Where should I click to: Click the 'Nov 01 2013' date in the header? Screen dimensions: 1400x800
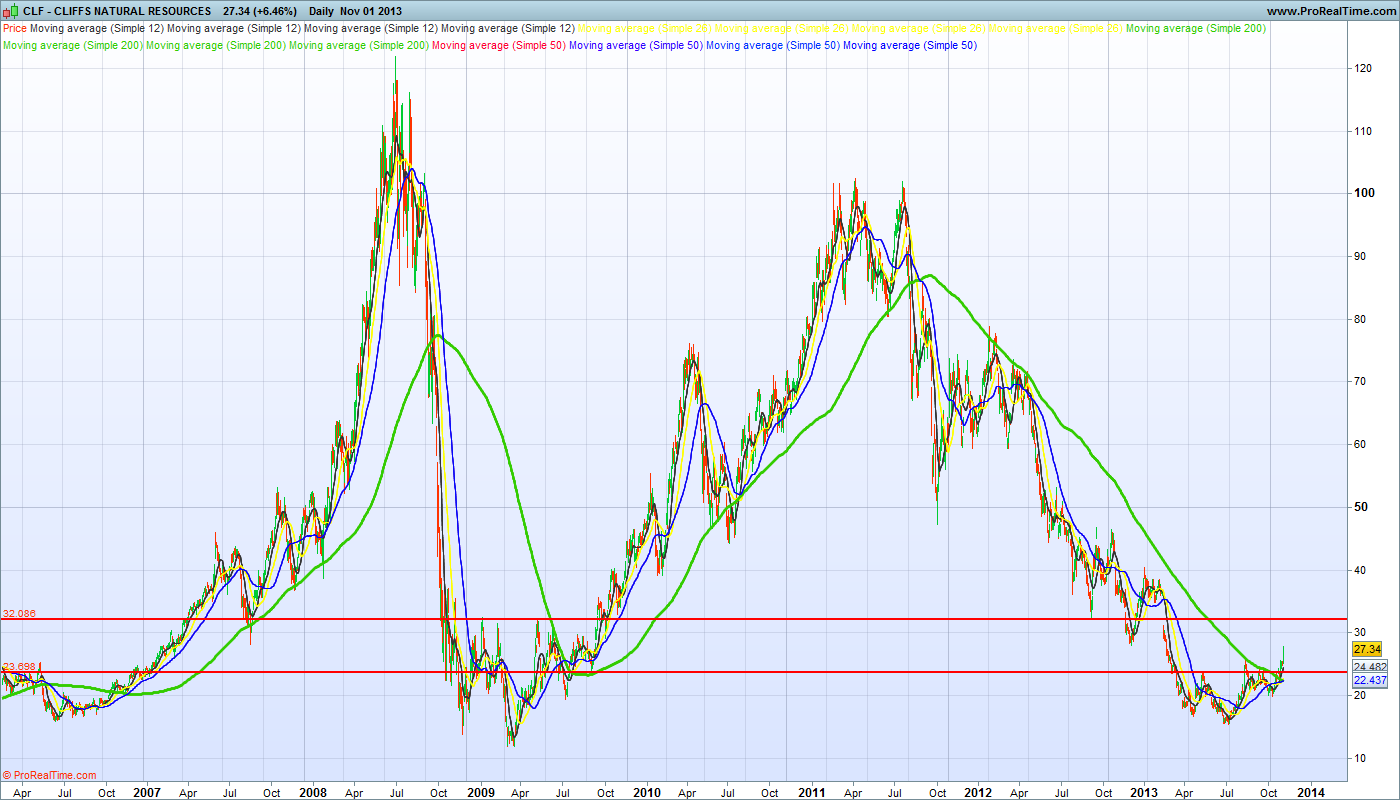click(371, 11)
